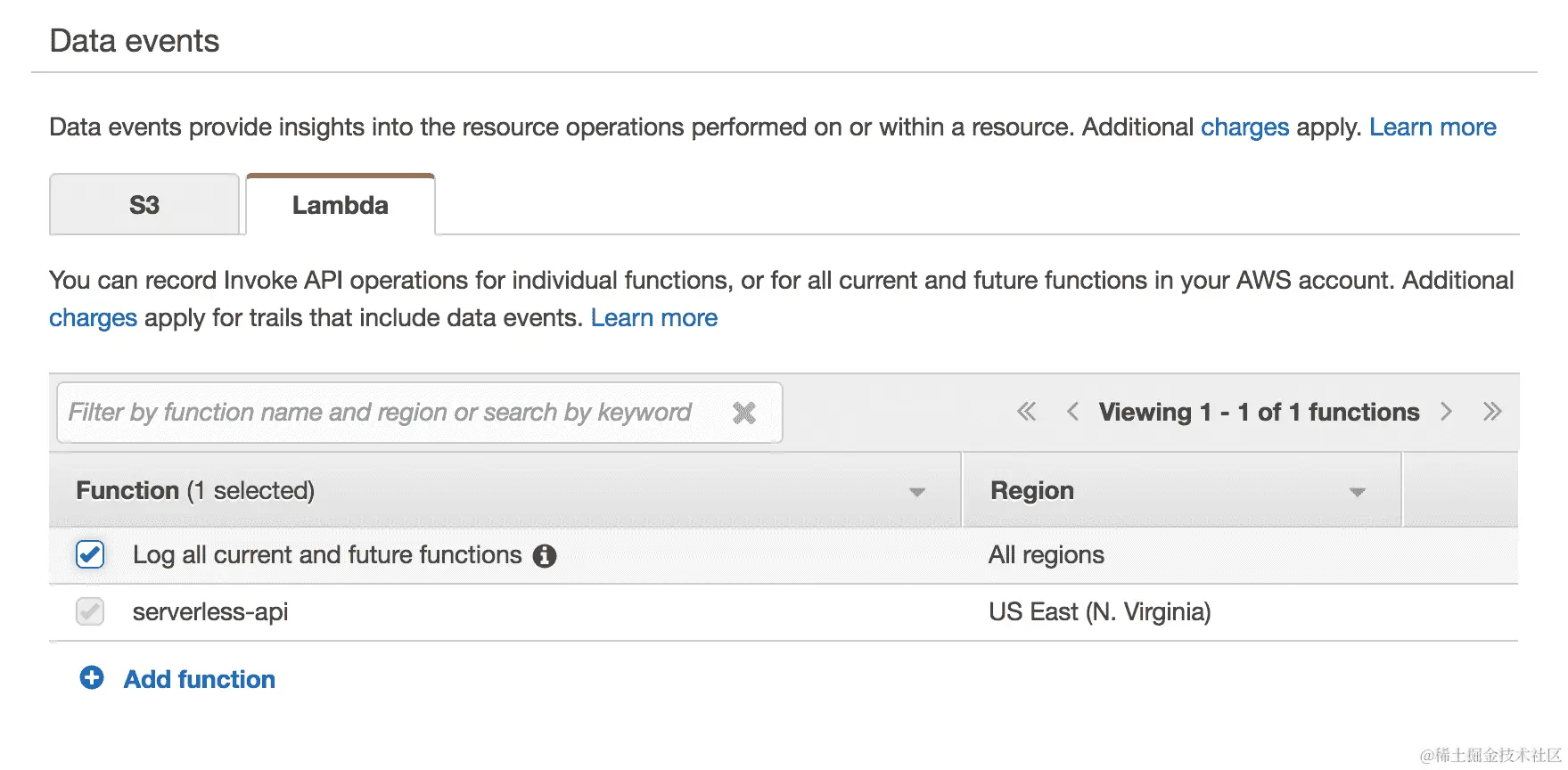The width and height of the screenshot is (1568, 770).
Task: Open the Region column sort dropdown
Action: [x=1357, y=492]
